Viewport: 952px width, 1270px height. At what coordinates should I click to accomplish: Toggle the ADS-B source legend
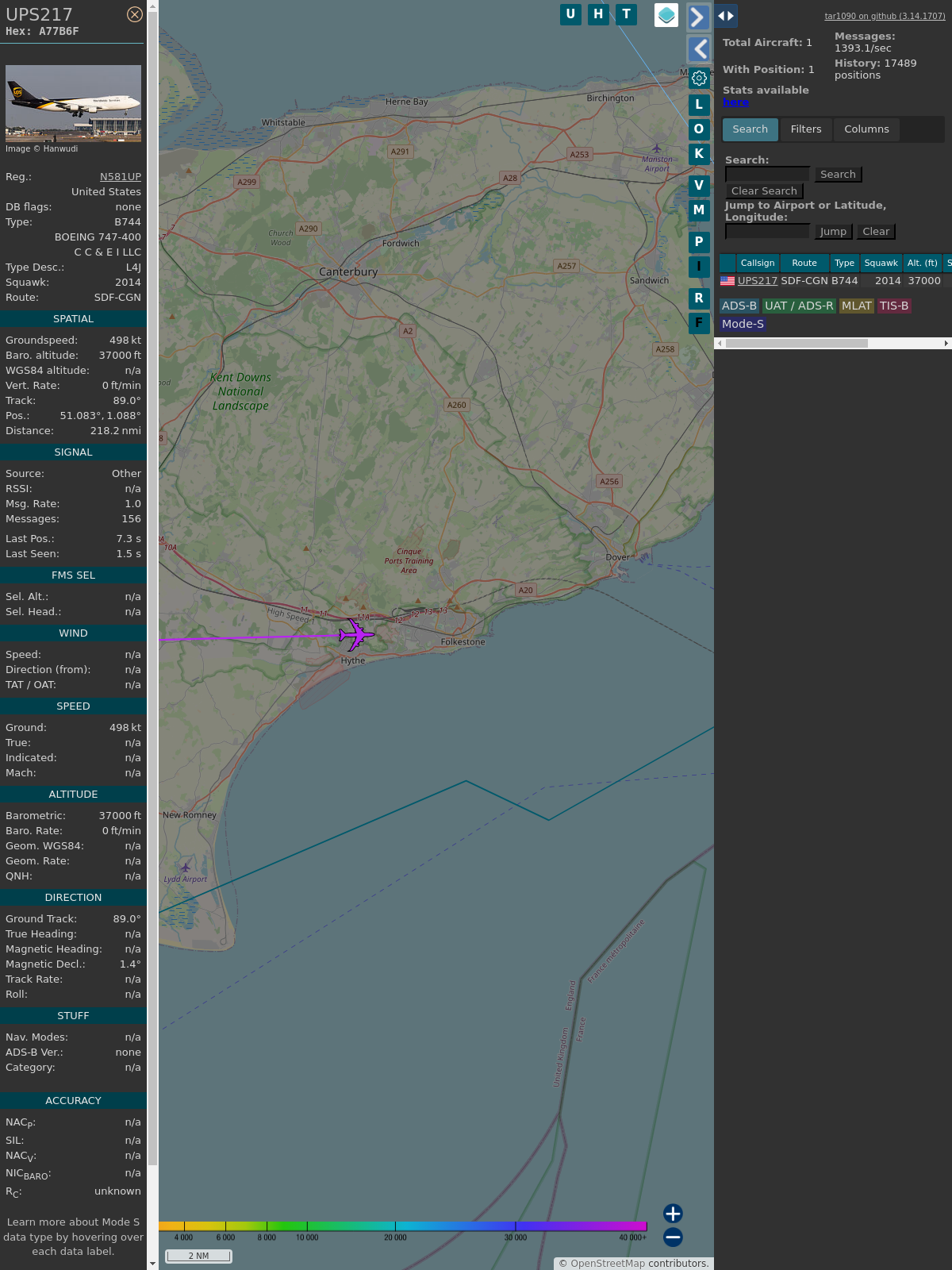(739, 306)
